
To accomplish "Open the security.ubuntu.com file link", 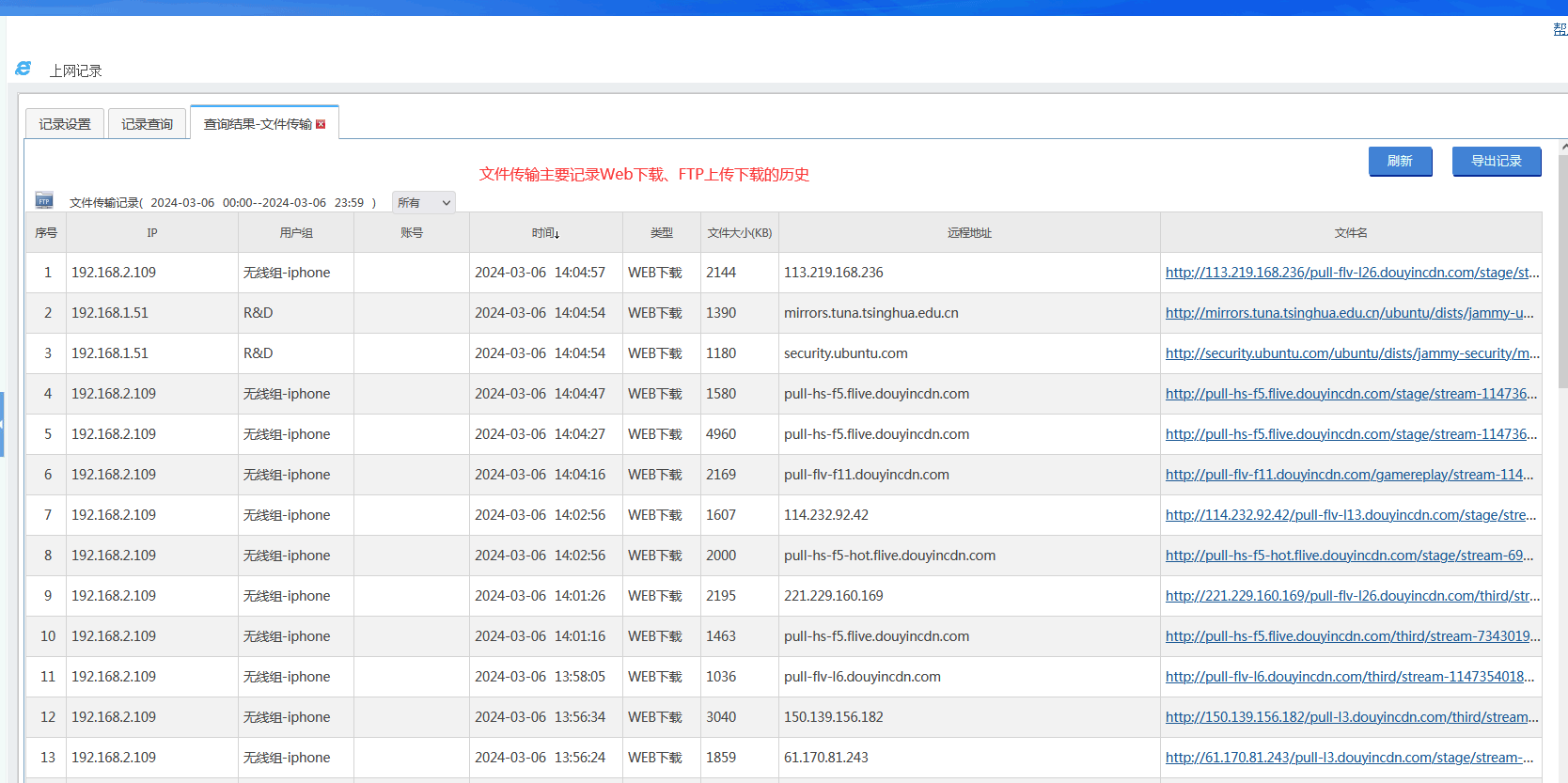I will (x=1352, y=353).
